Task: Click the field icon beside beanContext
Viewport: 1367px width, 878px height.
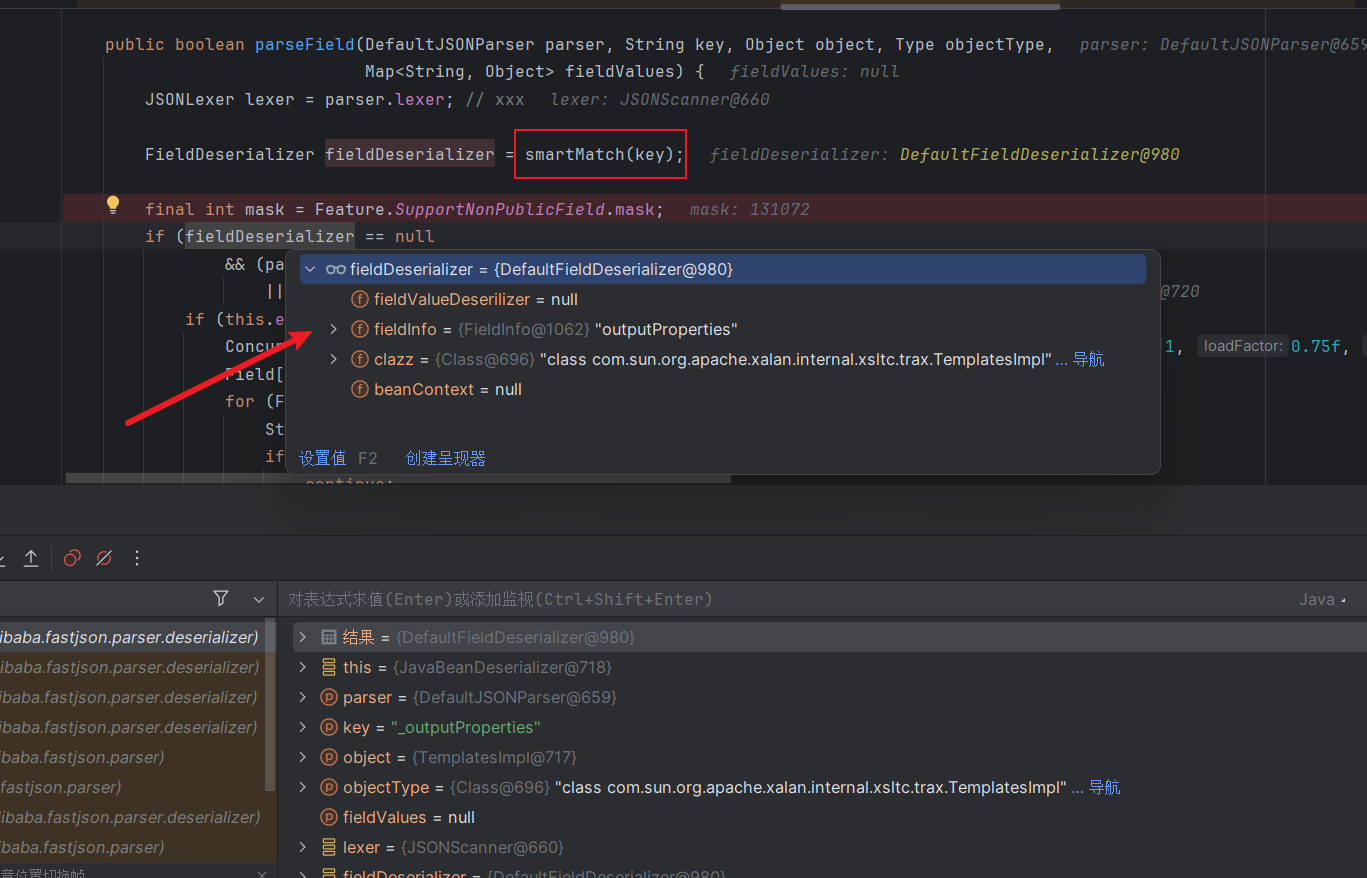Action: pyautogui.click(x=360, y=389)
